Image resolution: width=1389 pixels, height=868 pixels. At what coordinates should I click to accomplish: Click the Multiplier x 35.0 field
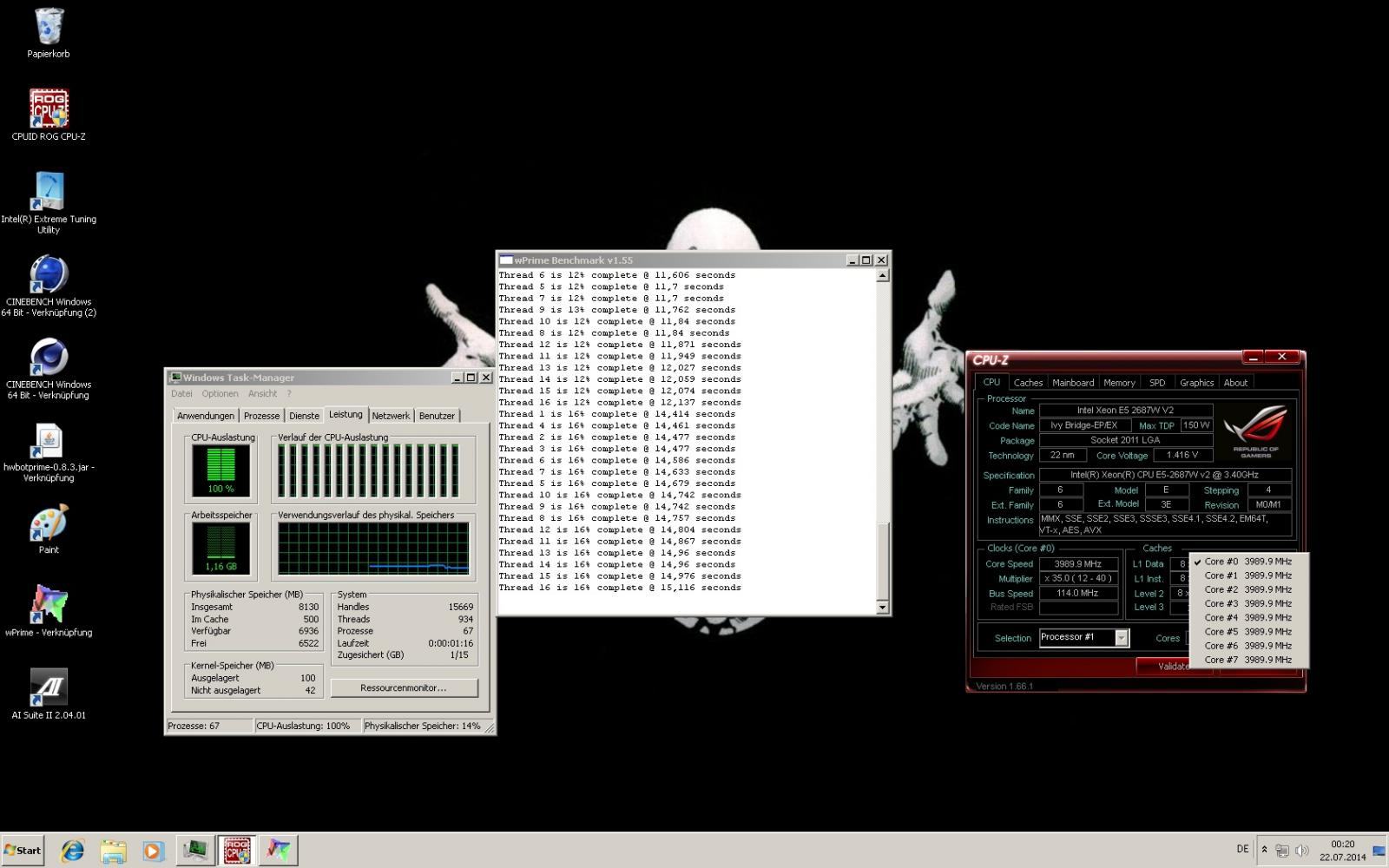(1078, 578)
